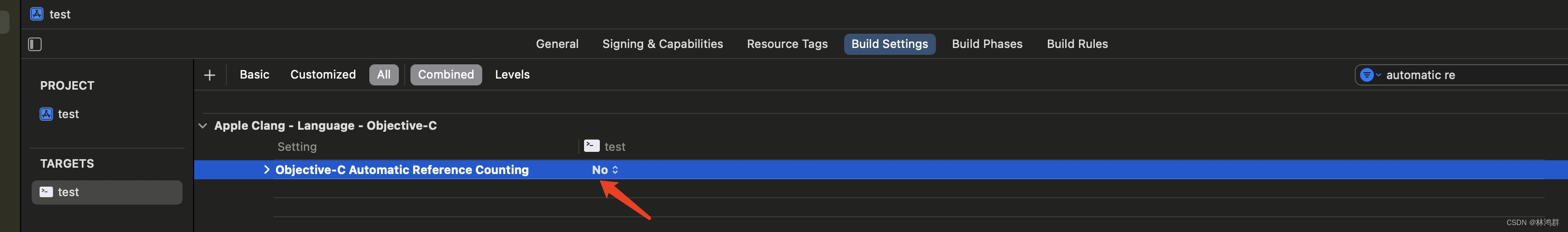Click the terminal icon in column header
The height and width of the screenshot is (232, 1568).
pyautogui.click(x=591, y=146)
